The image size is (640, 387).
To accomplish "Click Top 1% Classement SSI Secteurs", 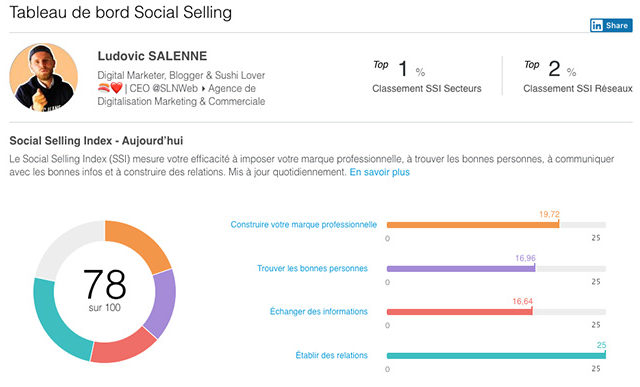I will coord(427,76).
